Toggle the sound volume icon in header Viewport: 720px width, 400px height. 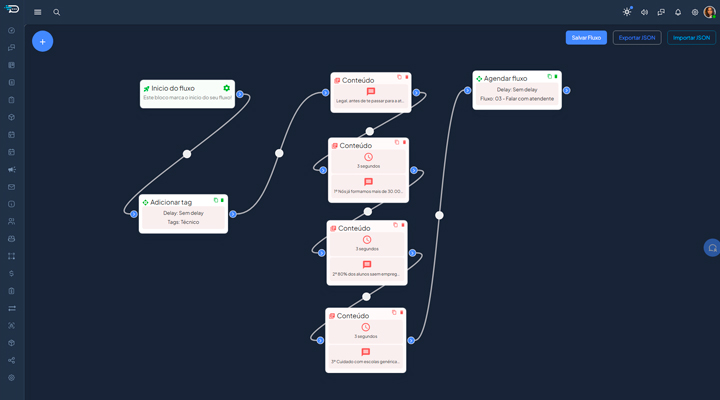(x=644, y=12)
